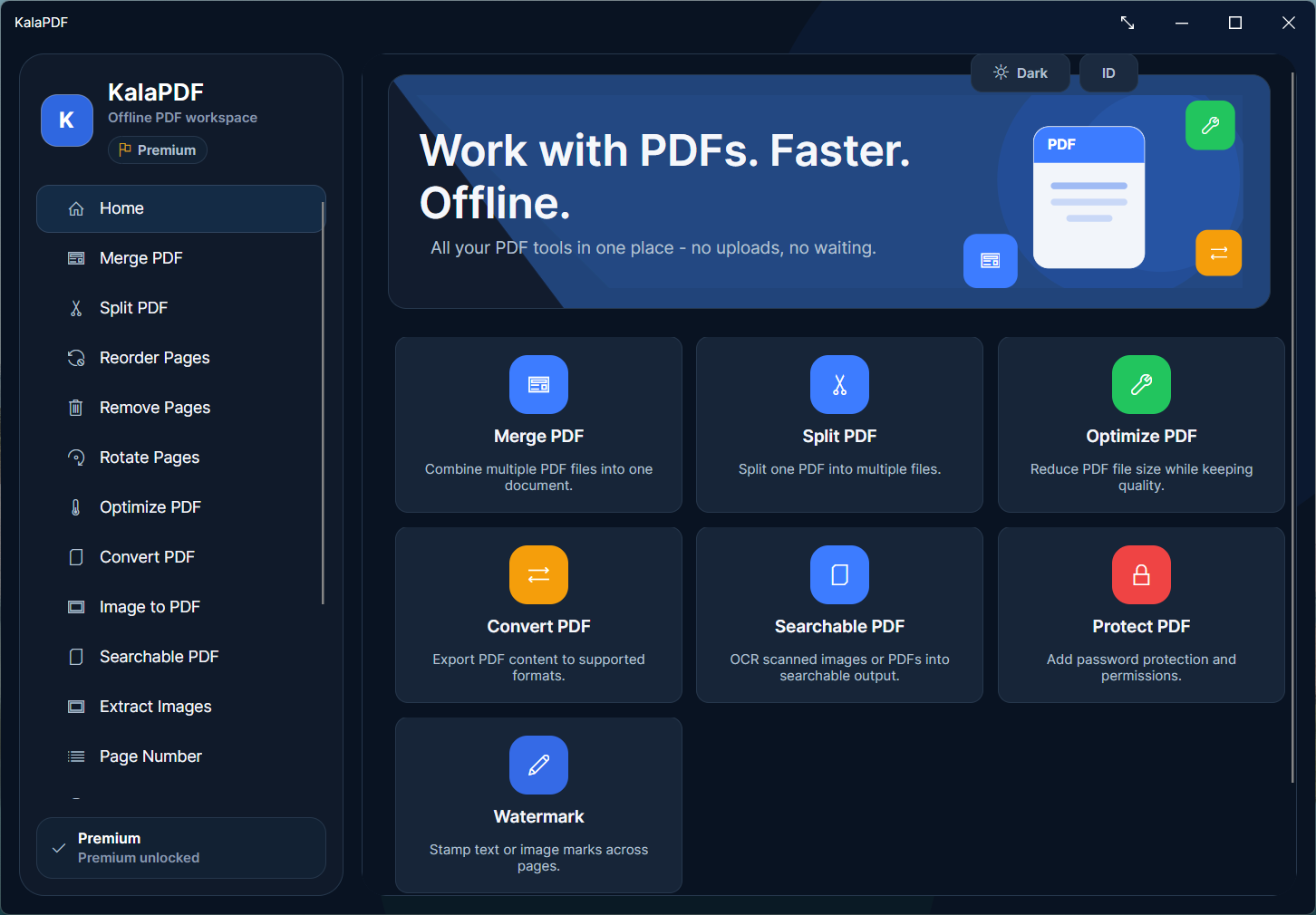This screenshot has width=1316, height=915.
Task: Click the Optimize PDF card title
Action: click(x=1141, y=437)
